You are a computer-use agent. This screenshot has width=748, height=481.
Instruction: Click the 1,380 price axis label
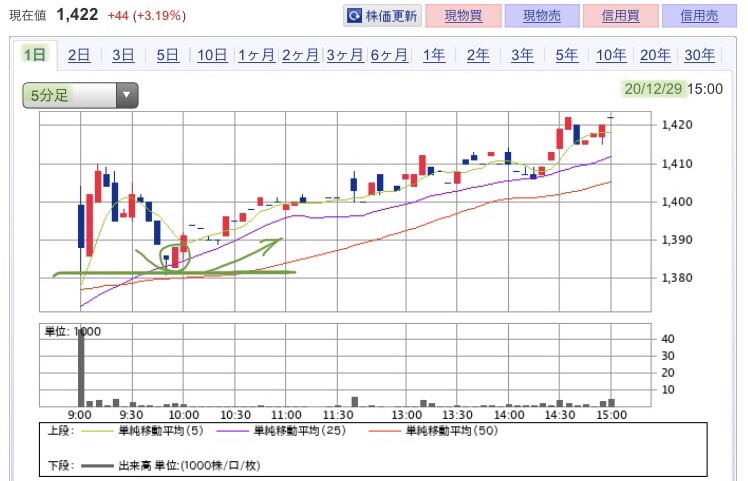676,278
